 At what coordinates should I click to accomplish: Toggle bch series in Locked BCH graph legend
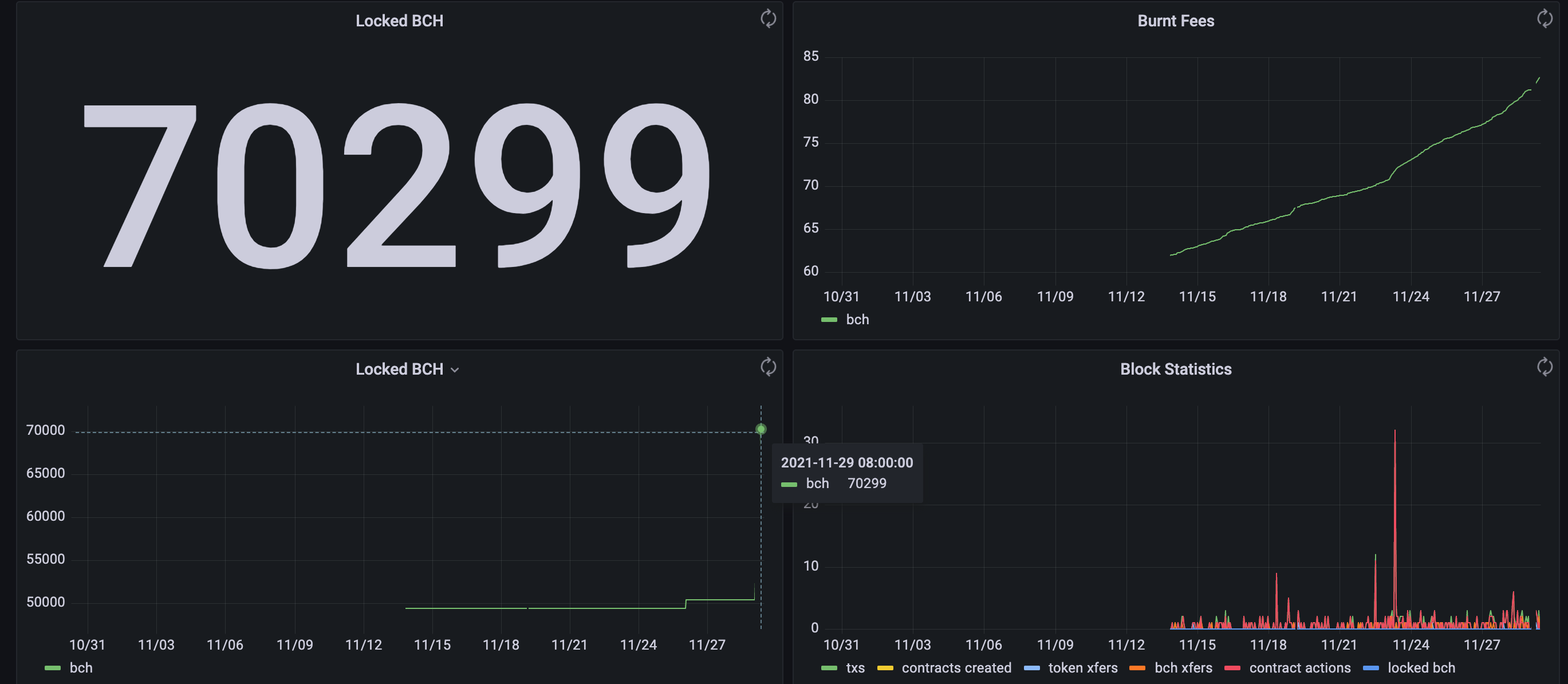coord(81,667)
